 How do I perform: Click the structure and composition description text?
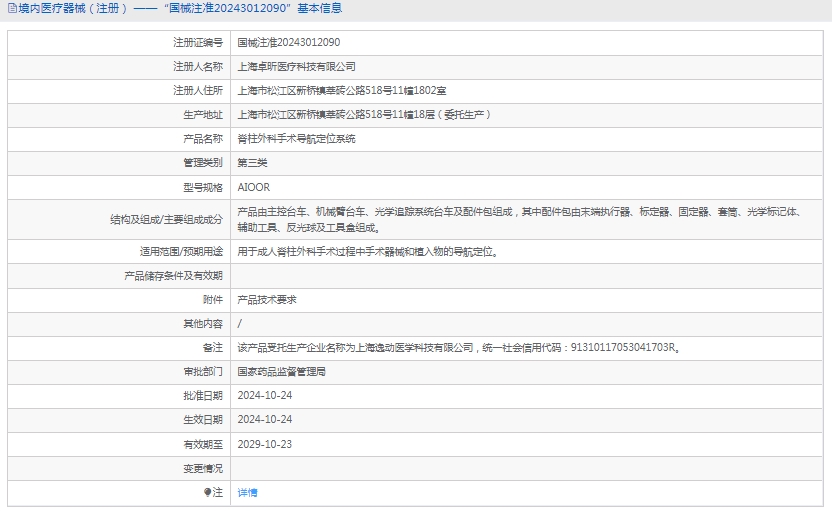point(520,220)
